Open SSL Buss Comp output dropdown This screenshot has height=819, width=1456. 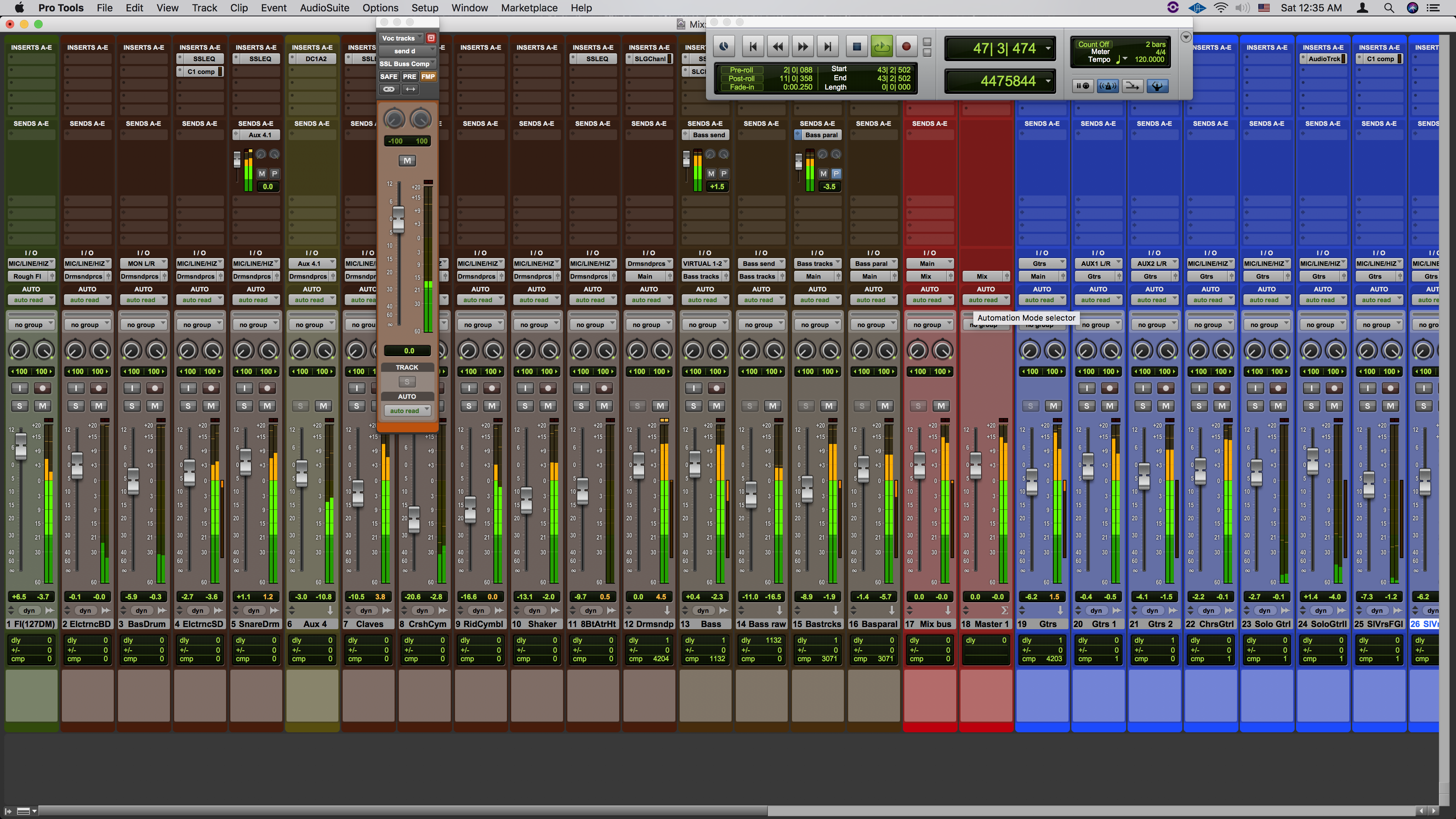[x=407, y=64]
